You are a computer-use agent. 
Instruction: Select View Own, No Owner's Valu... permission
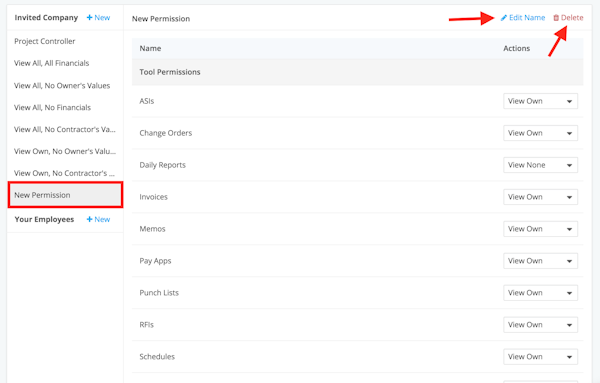(x=65, y=151)
